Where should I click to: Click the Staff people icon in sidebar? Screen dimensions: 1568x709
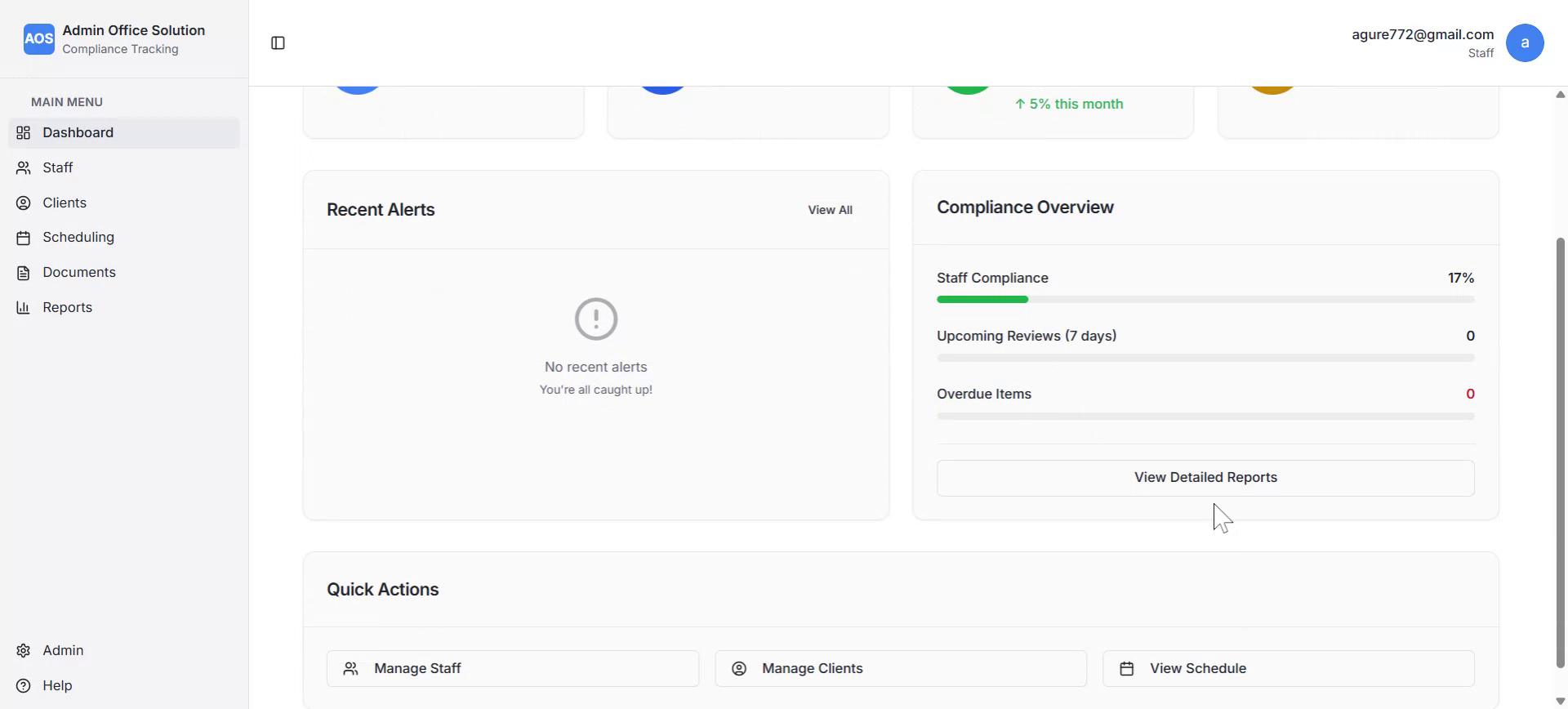click(x=24, y=167)
